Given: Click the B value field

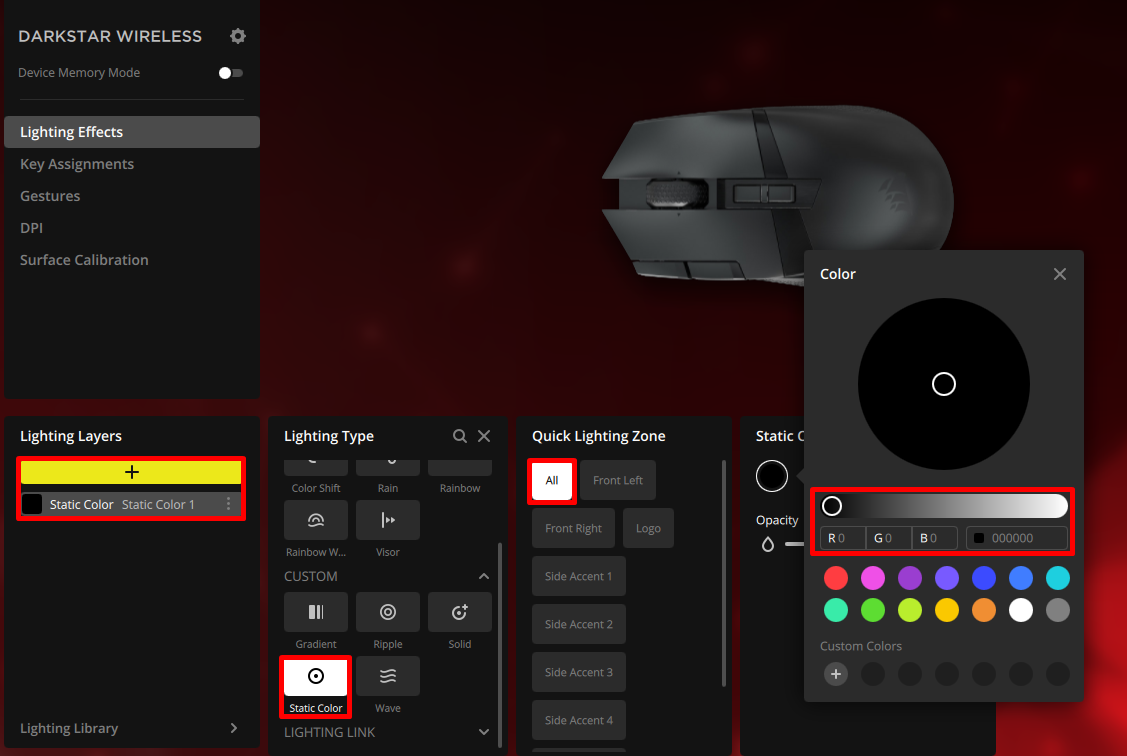Looking at the screenshot, I should pyautogui.click(x=934, y=538).
